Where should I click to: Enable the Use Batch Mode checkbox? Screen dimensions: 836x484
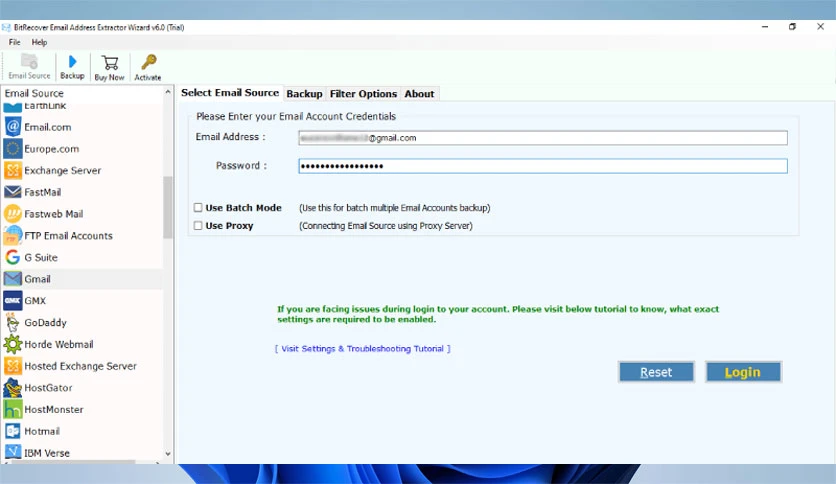(x=198, y=207)
